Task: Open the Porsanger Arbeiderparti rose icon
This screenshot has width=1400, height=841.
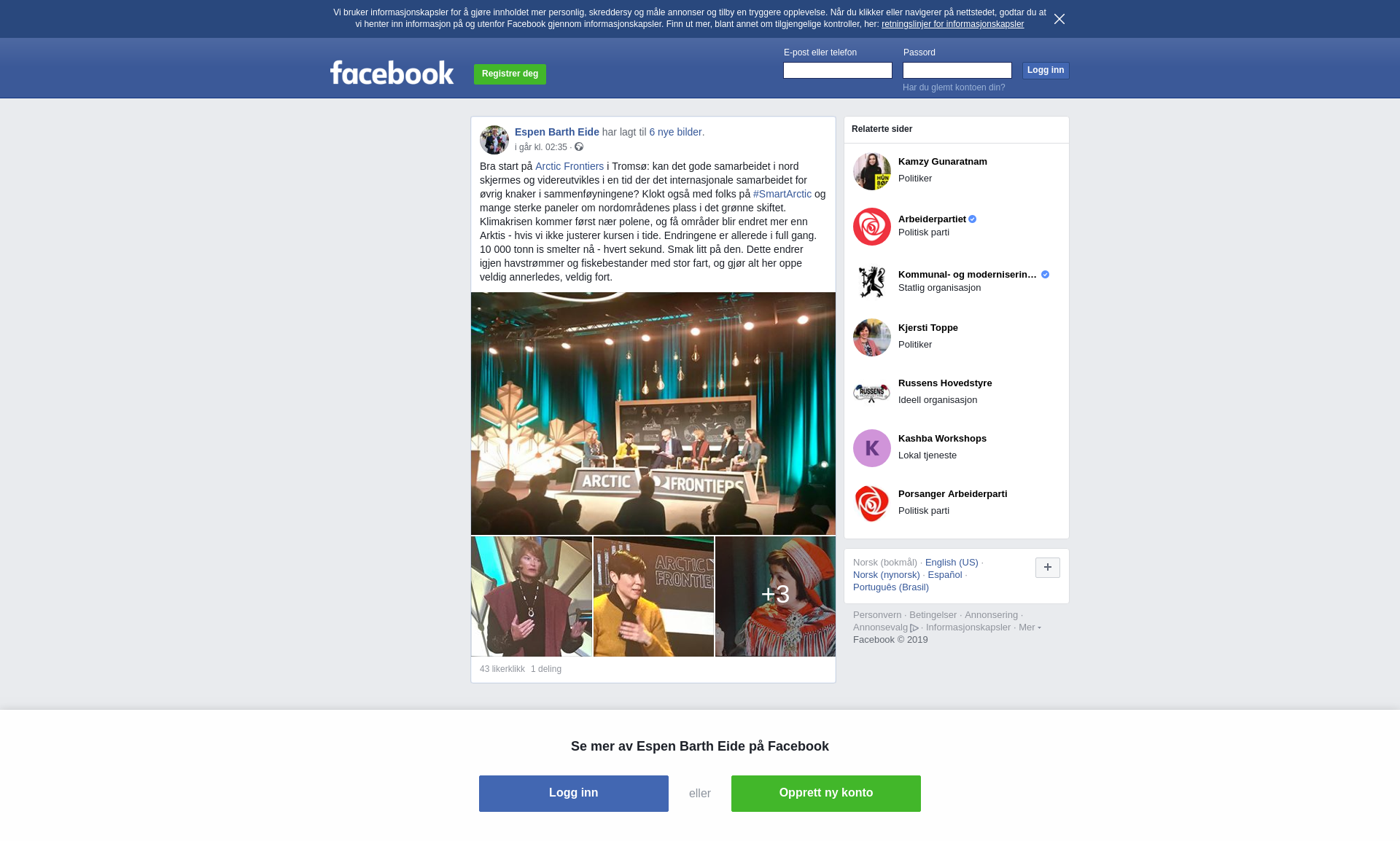Action: [872, 504]
